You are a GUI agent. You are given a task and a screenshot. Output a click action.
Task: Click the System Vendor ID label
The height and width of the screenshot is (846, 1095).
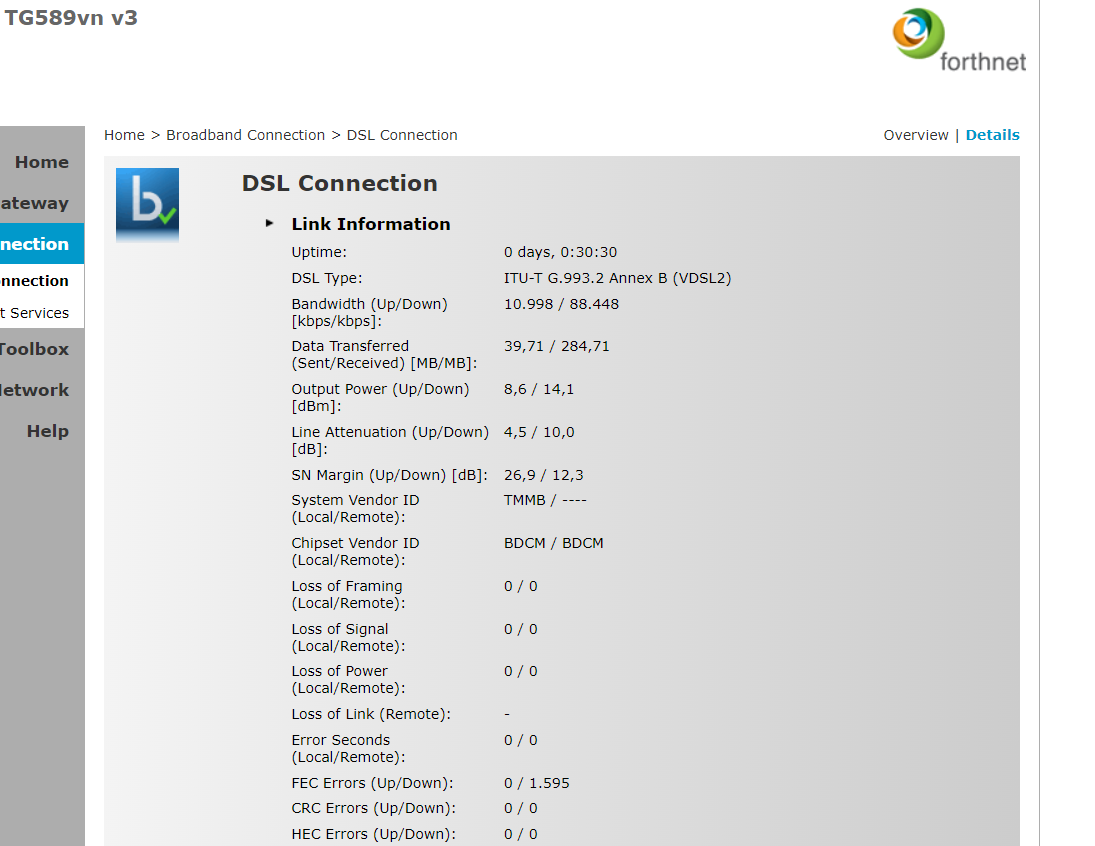[x=355, y=509]
